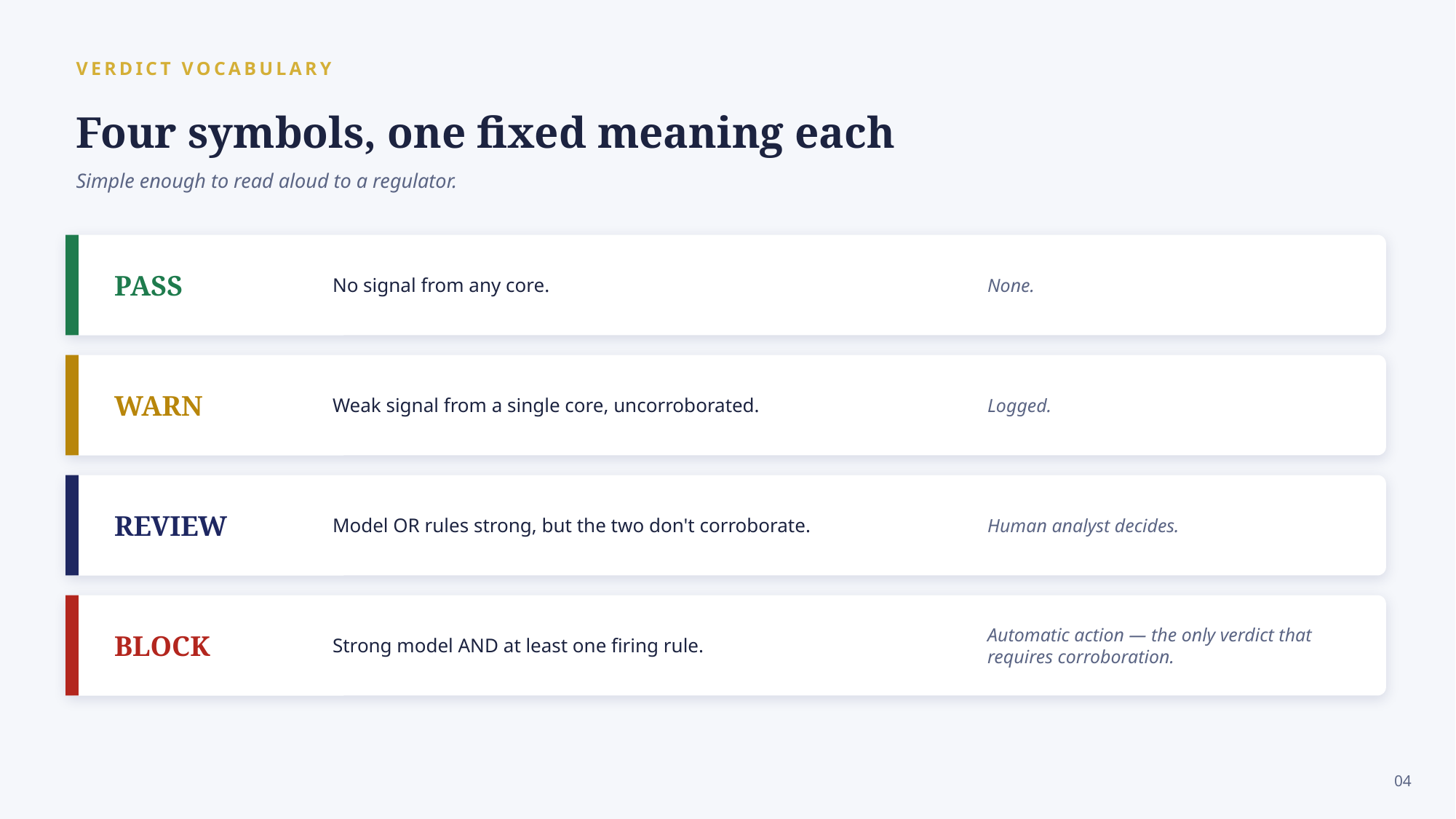Click the page number 04

pyautogui.click(x=1402, y=781)
